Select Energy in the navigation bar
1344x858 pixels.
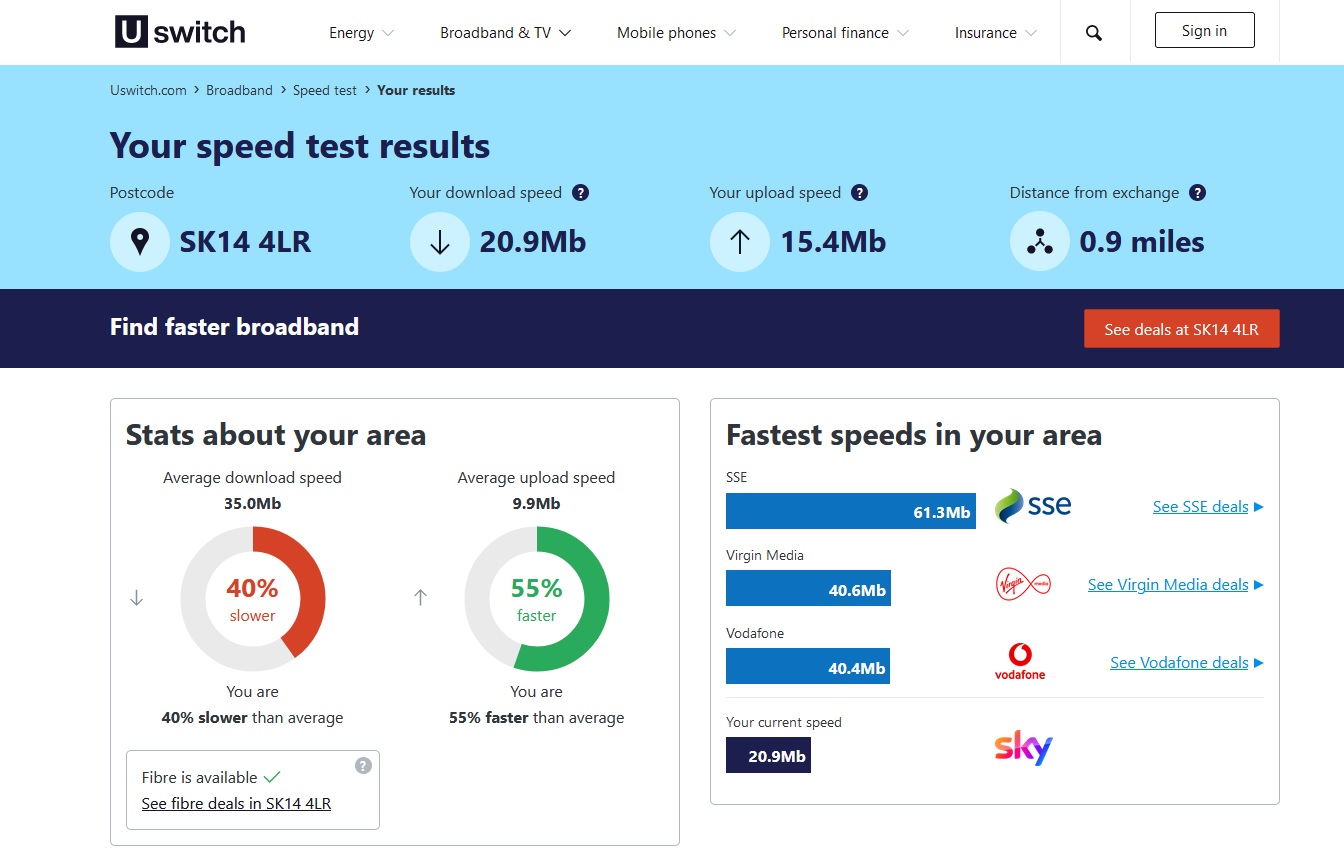pos(353,32)
